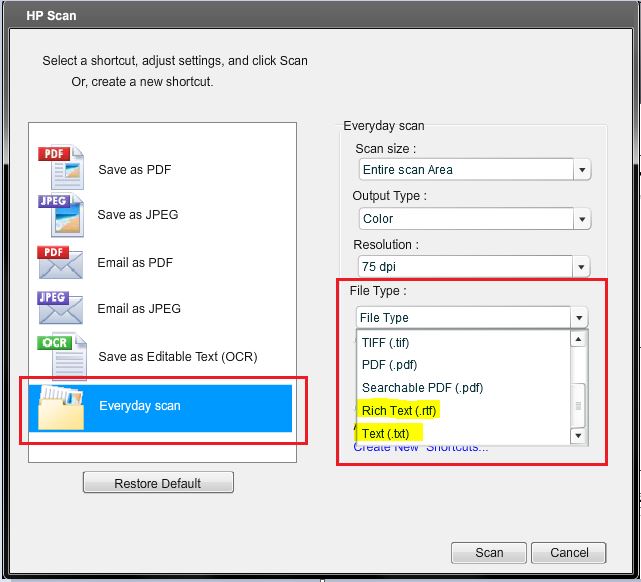Choose Rich Text (.rtf) option

[x=399, y=410]
